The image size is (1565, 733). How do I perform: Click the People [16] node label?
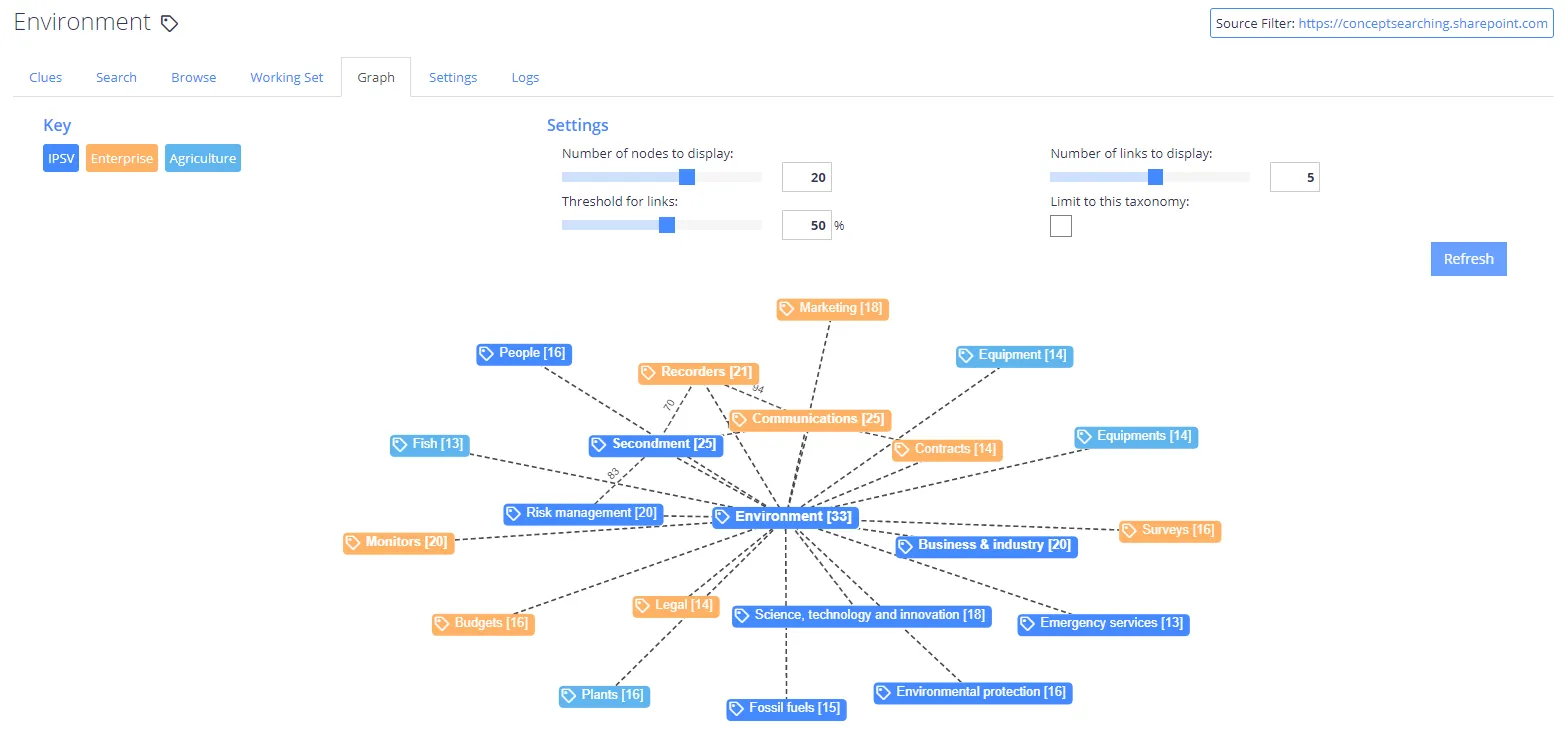(532, 352)
